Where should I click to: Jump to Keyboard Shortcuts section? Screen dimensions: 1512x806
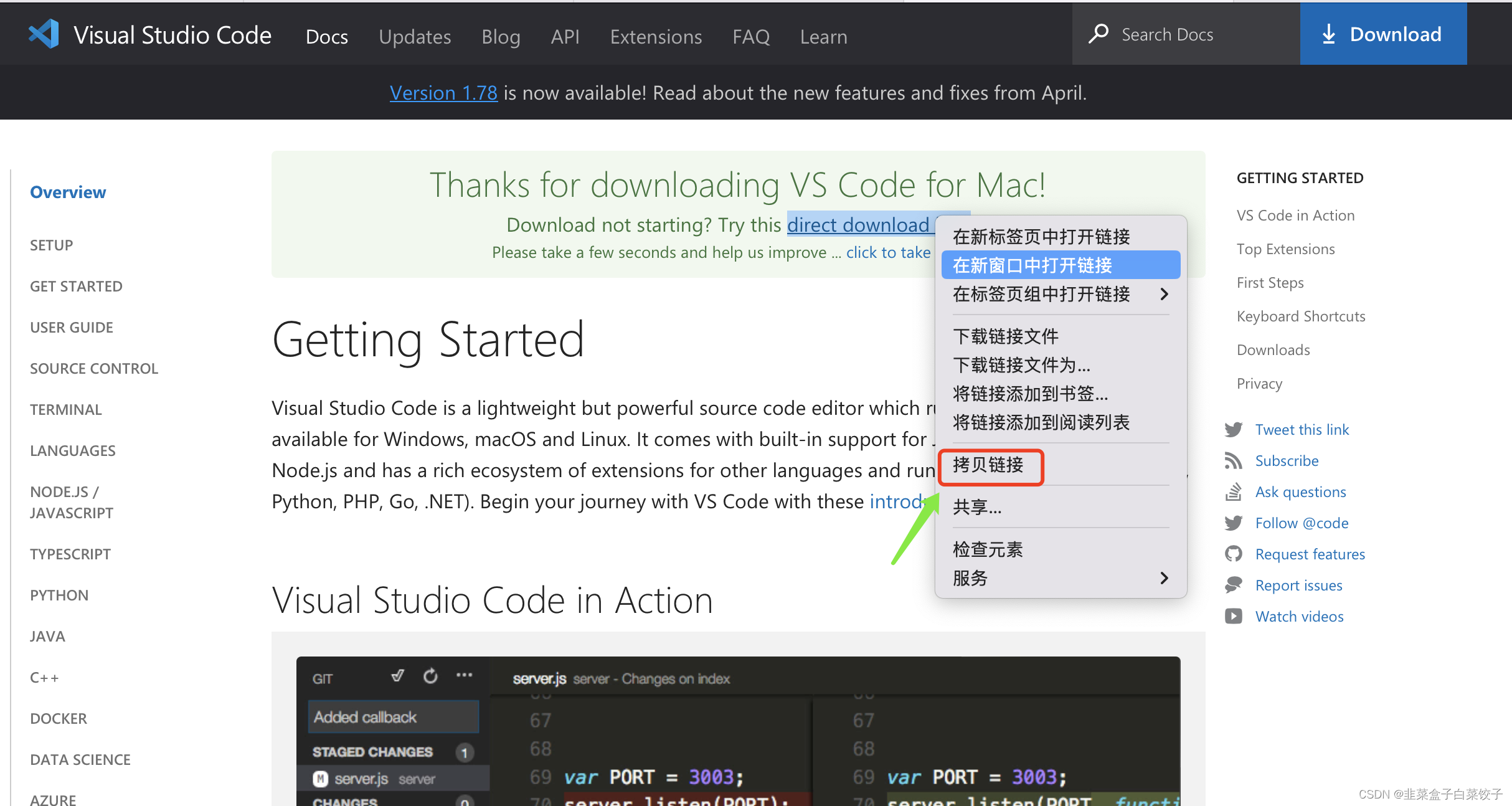1301,316
